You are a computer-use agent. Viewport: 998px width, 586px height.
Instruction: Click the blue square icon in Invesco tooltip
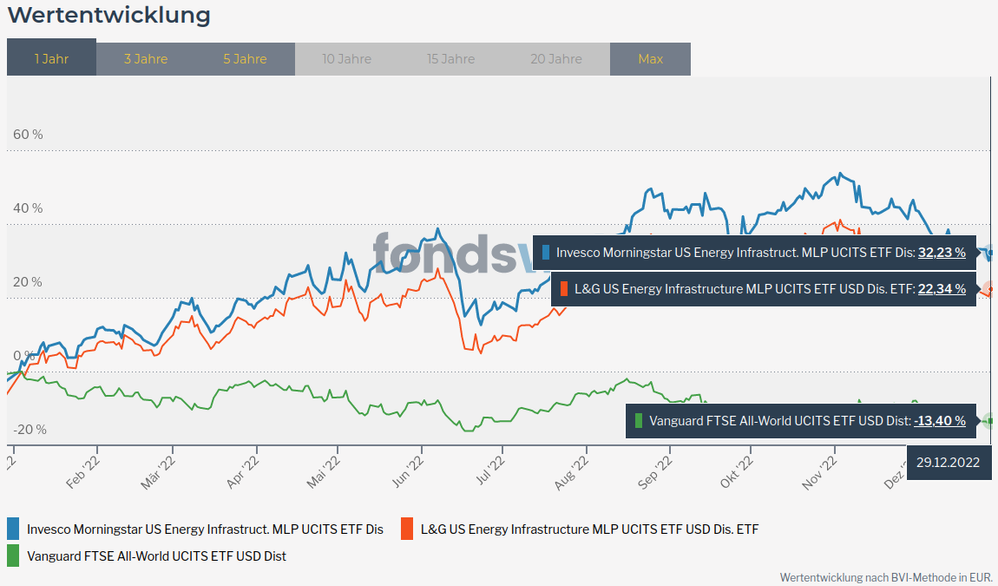tap(545, 253)
